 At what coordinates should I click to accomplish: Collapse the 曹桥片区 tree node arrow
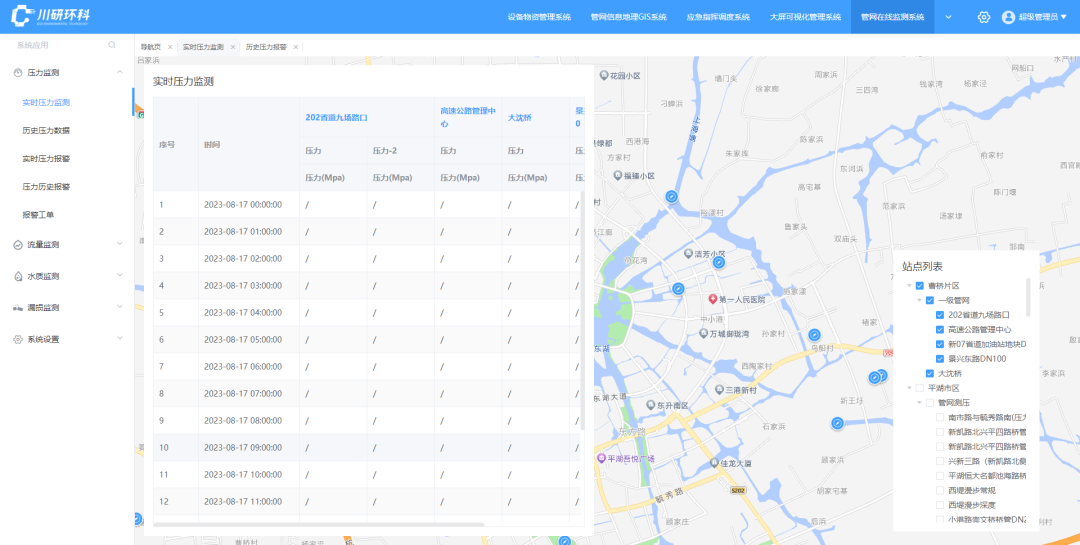[908, 286]
